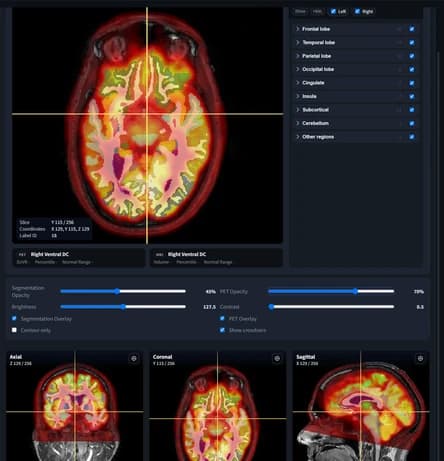444x461 pixels.
Task: Click the MRI Right Ventral DC info card
Action: 216,257
